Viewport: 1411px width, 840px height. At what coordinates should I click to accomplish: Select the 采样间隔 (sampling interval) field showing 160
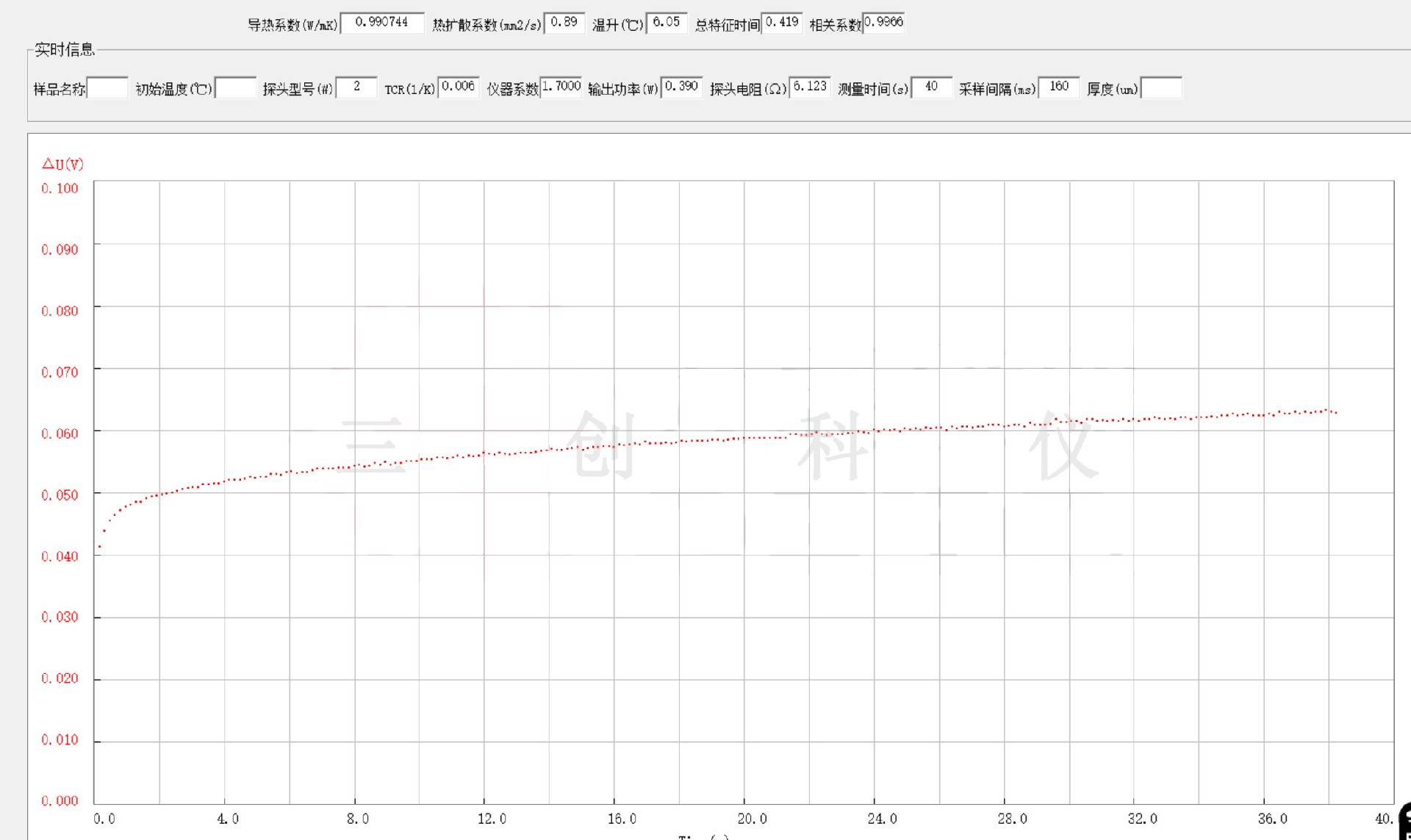pos(1059,87)
